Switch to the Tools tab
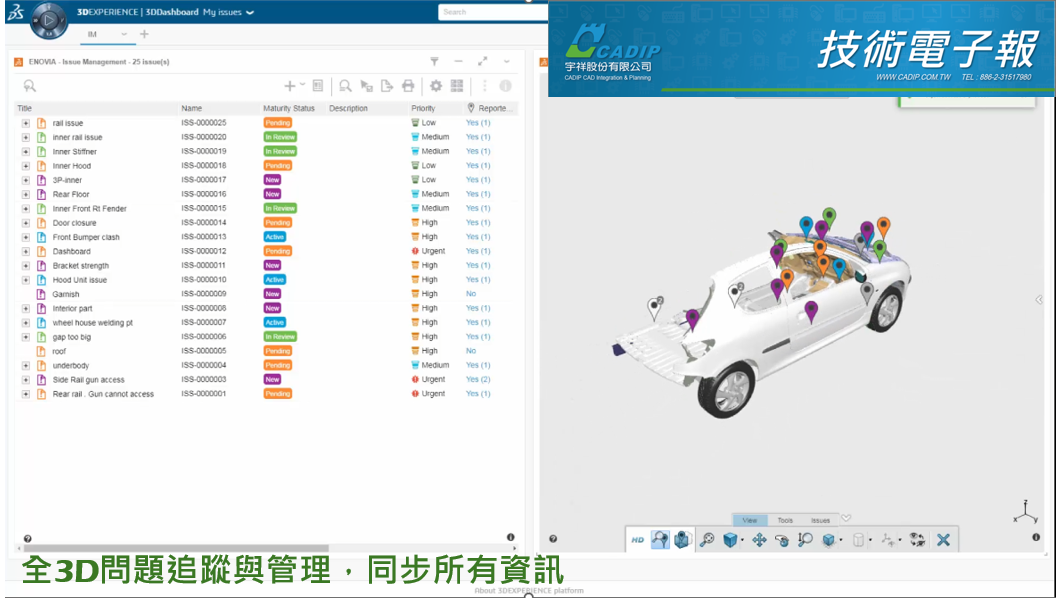Viewport: 1056px width, 610px height. point(785,520)
